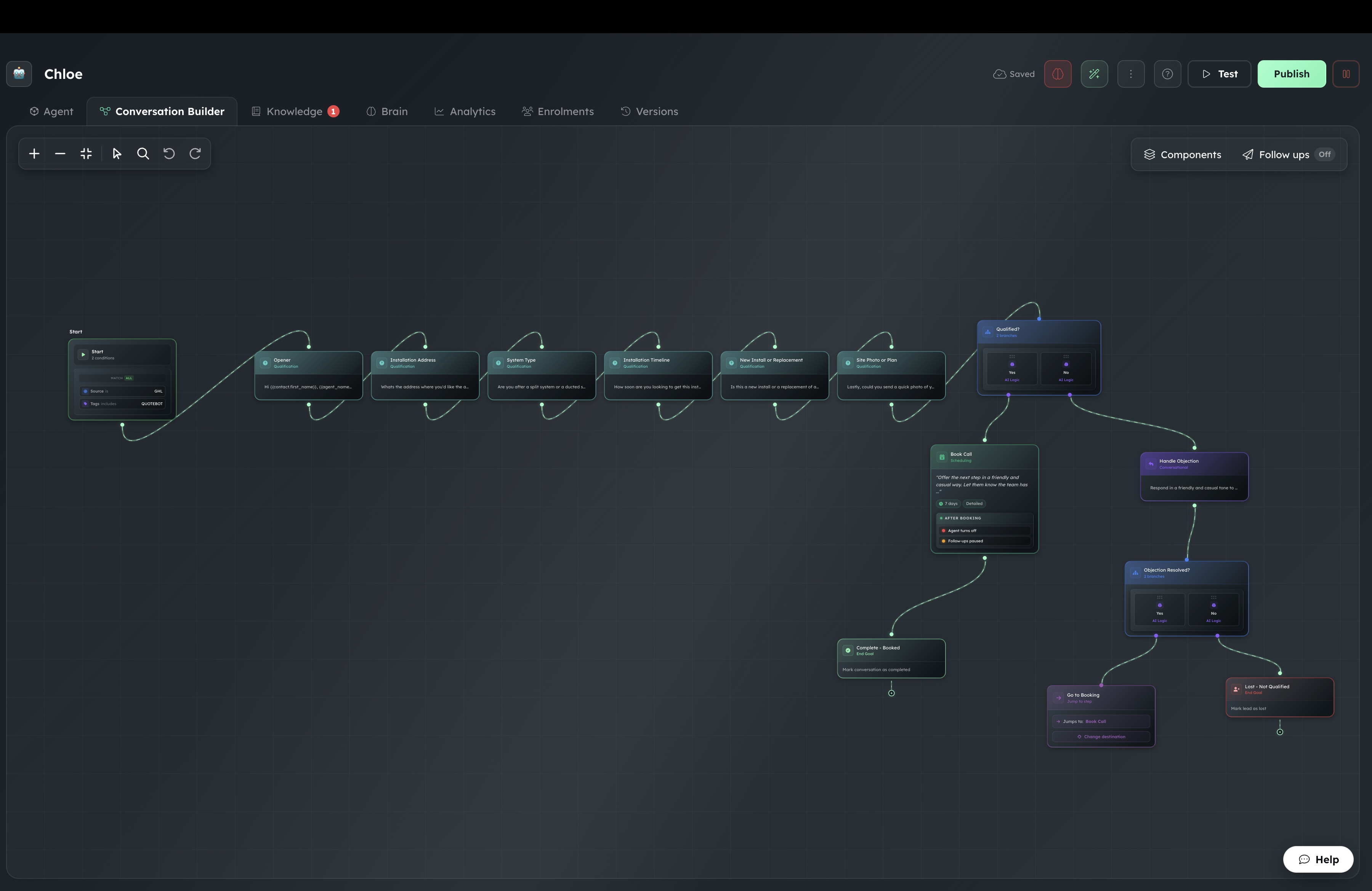
Task: Click the Chloe robot avatar icon
Action: (19, 74)
